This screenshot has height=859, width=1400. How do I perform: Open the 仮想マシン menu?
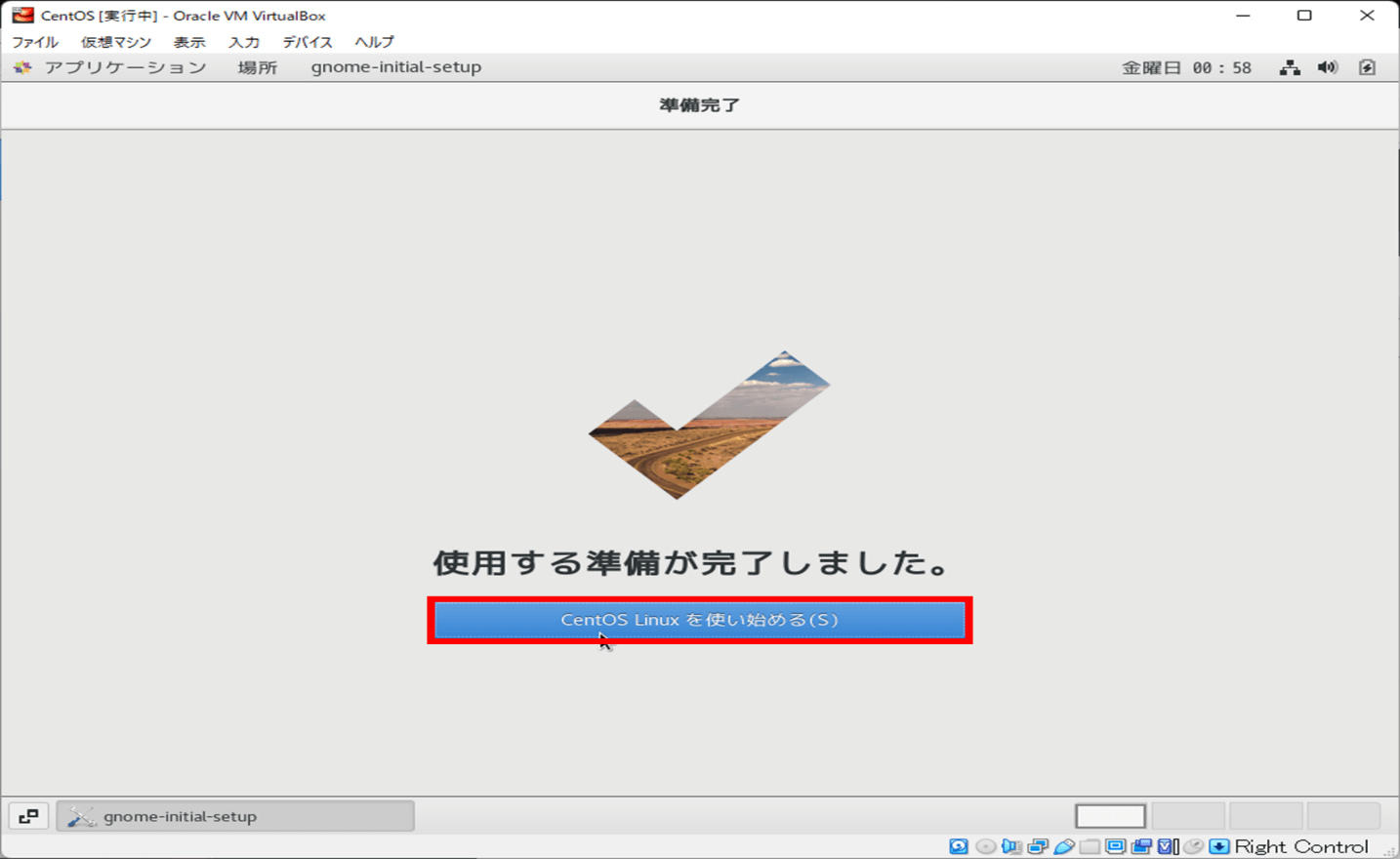point(116,42)
